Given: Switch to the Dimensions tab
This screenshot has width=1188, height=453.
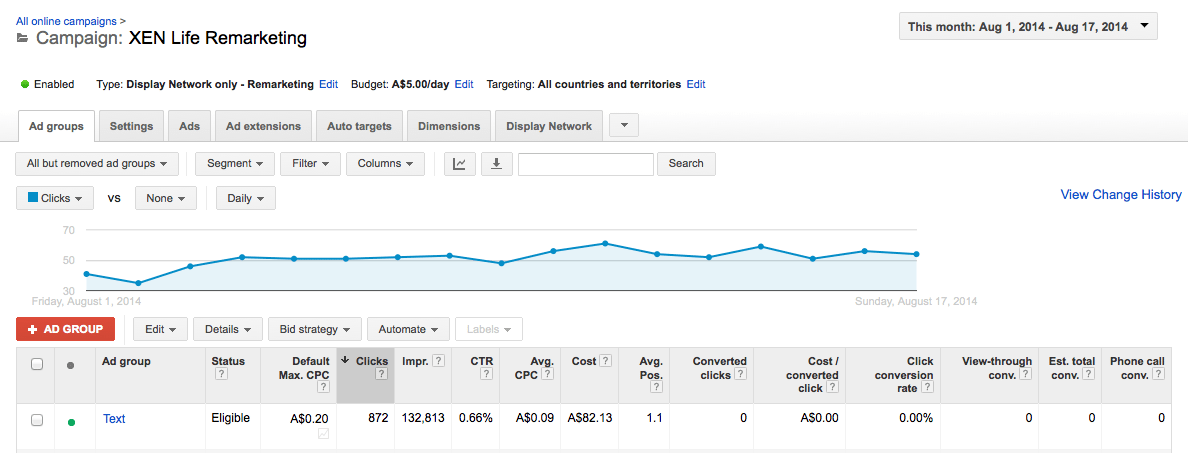Looking at the screenshot, I should pos(449,127).
